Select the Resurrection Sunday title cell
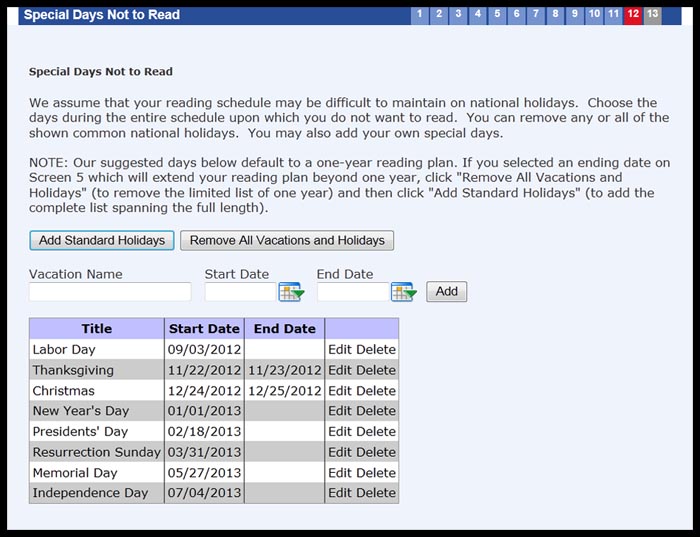Viewport: 700px width, 537px height. (x=97, y=452)
